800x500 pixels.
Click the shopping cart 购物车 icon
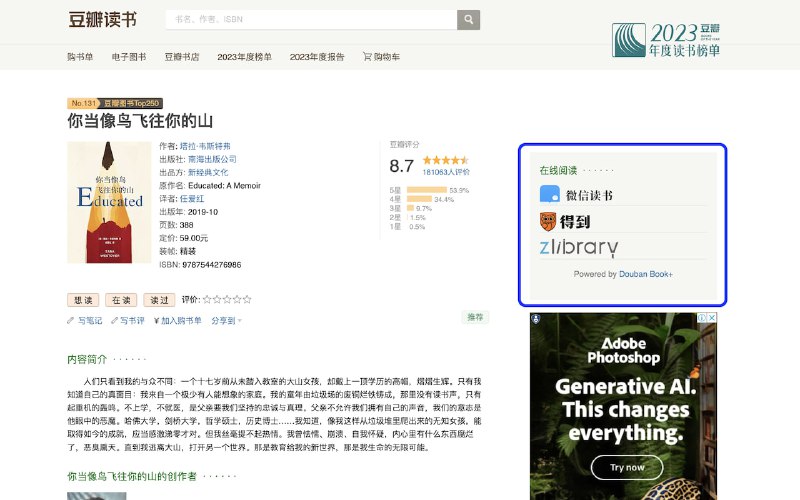click(x=367, y=57)
